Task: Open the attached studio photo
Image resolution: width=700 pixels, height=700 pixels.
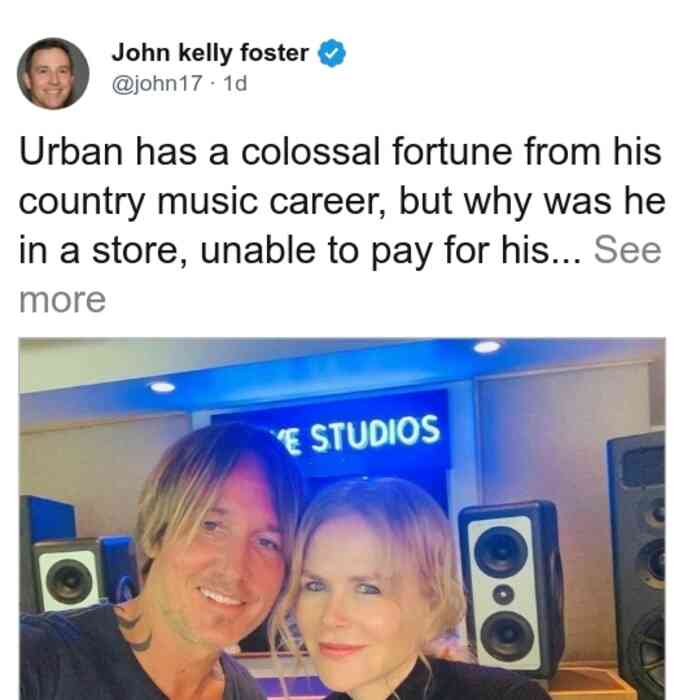Action: (342, 519)
